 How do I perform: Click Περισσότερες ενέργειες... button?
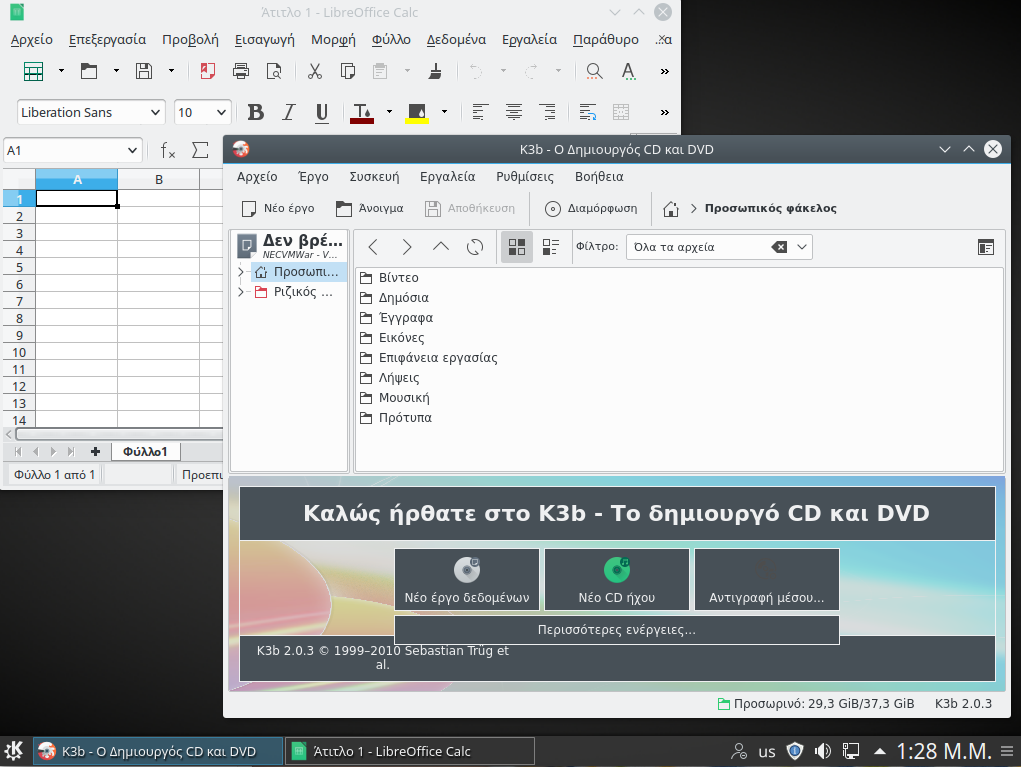pos(617,630)
